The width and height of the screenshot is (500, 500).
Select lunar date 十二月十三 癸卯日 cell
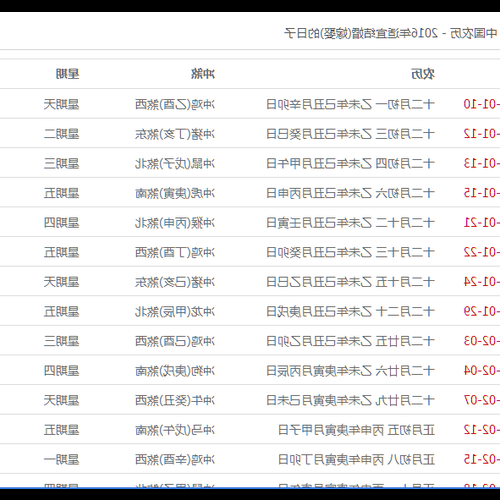point(350,252)
